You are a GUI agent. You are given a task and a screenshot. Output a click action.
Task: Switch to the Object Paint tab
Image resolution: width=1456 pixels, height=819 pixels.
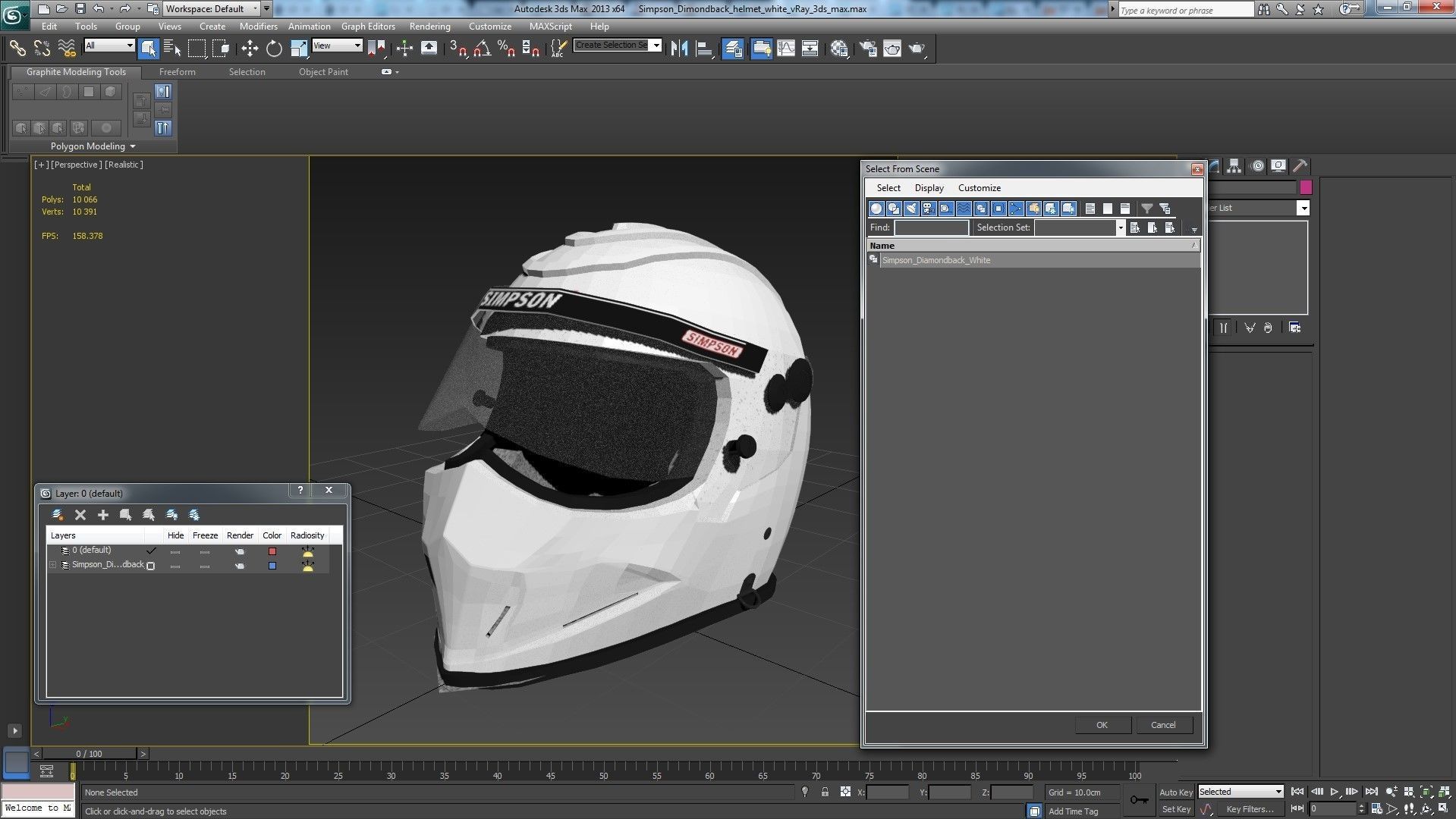(x=323, y=72)
